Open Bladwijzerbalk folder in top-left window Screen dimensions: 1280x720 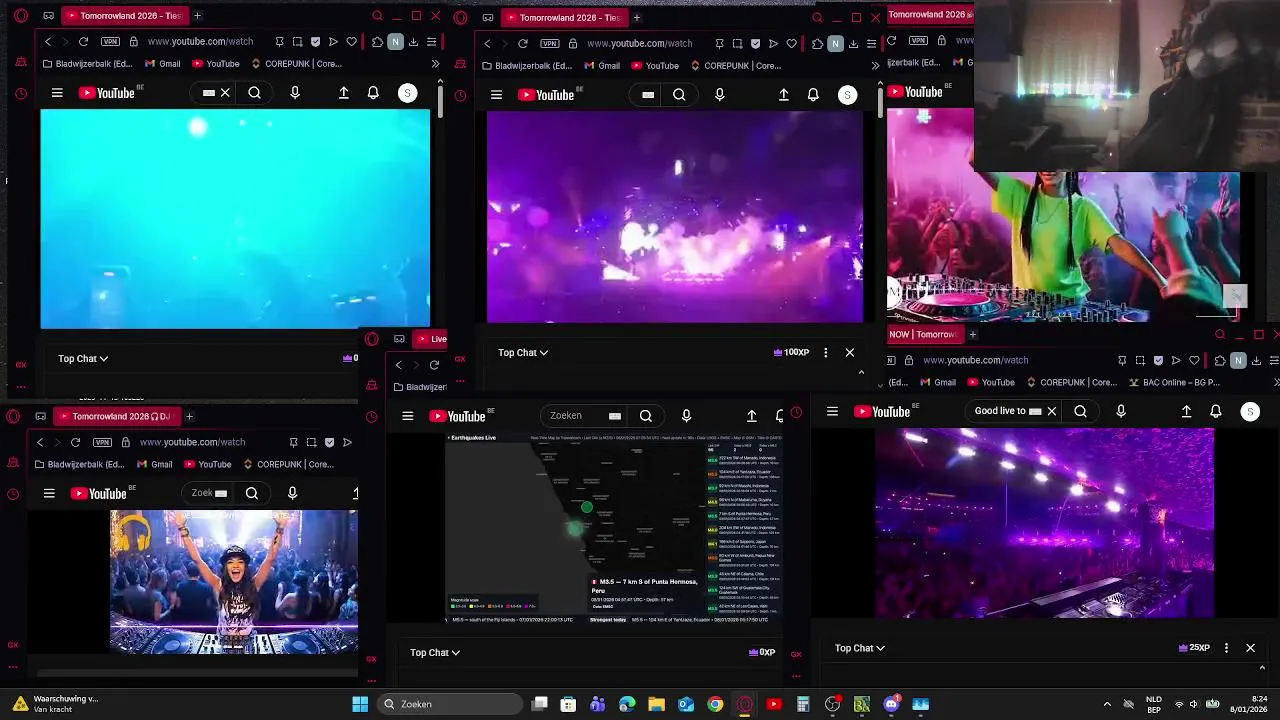[88, 64]
